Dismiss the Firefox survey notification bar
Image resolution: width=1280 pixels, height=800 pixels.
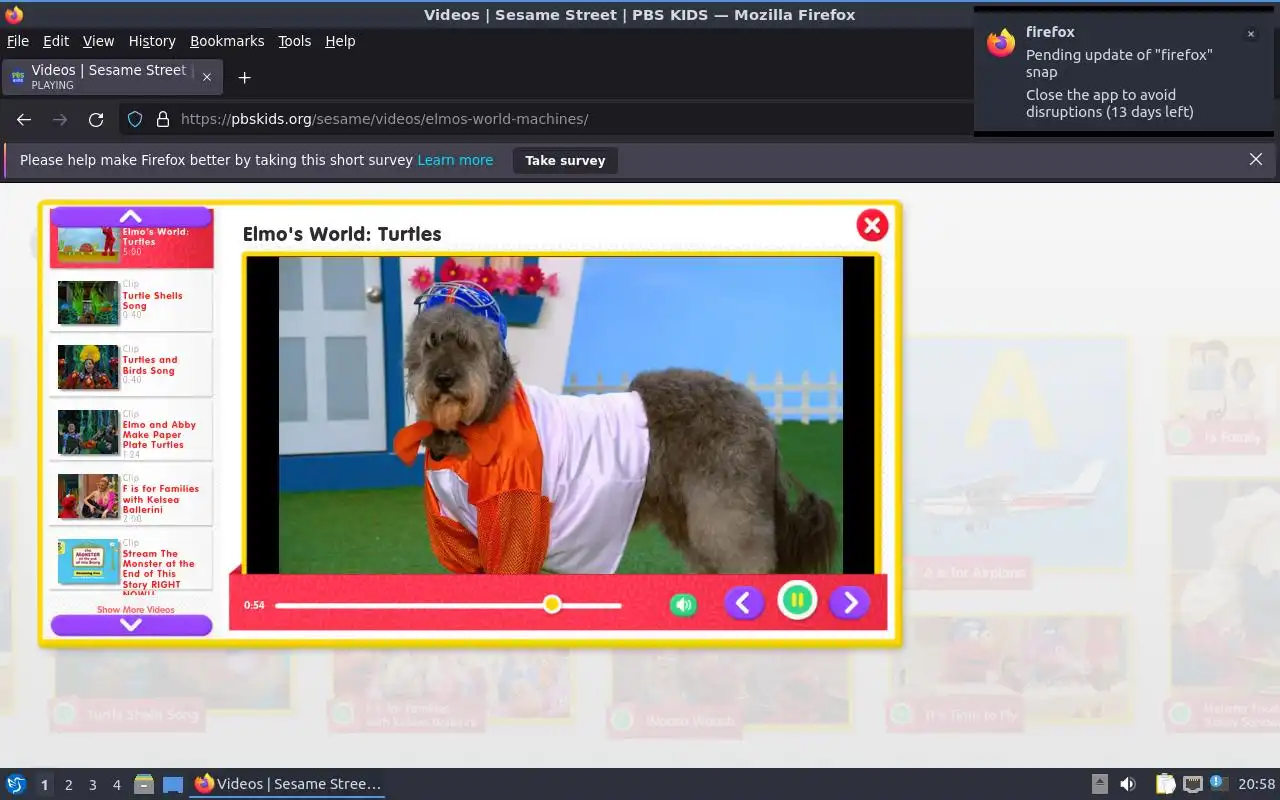[x=1256, y=159]
